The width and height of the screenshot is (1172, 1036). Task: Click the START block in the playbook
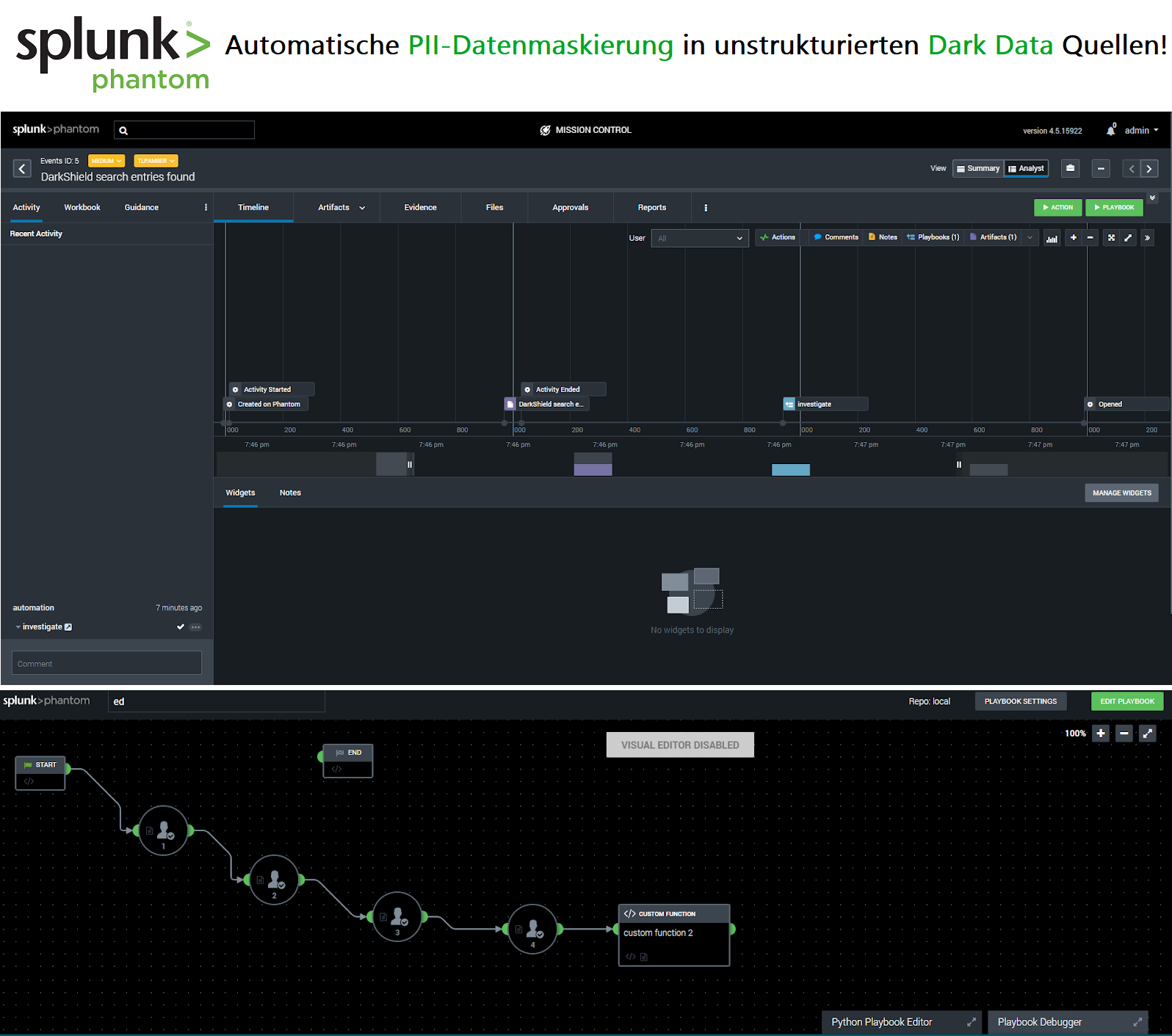(x=40, y=773)
